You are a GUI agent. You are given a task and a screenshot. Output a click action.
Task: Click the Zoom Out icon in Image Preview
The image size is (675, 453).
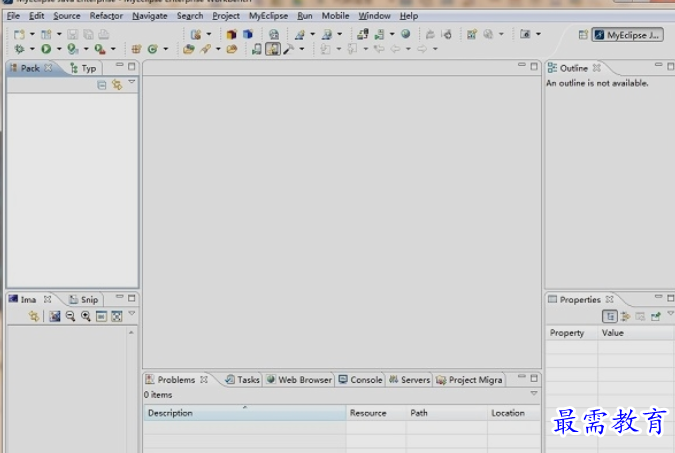coord(70,316)
